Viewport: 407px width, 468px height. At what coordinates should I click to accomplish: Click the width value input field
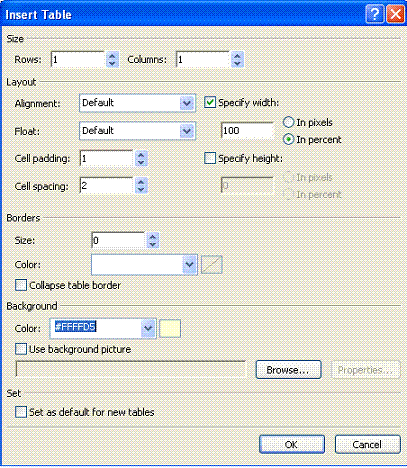click(247, 130)
